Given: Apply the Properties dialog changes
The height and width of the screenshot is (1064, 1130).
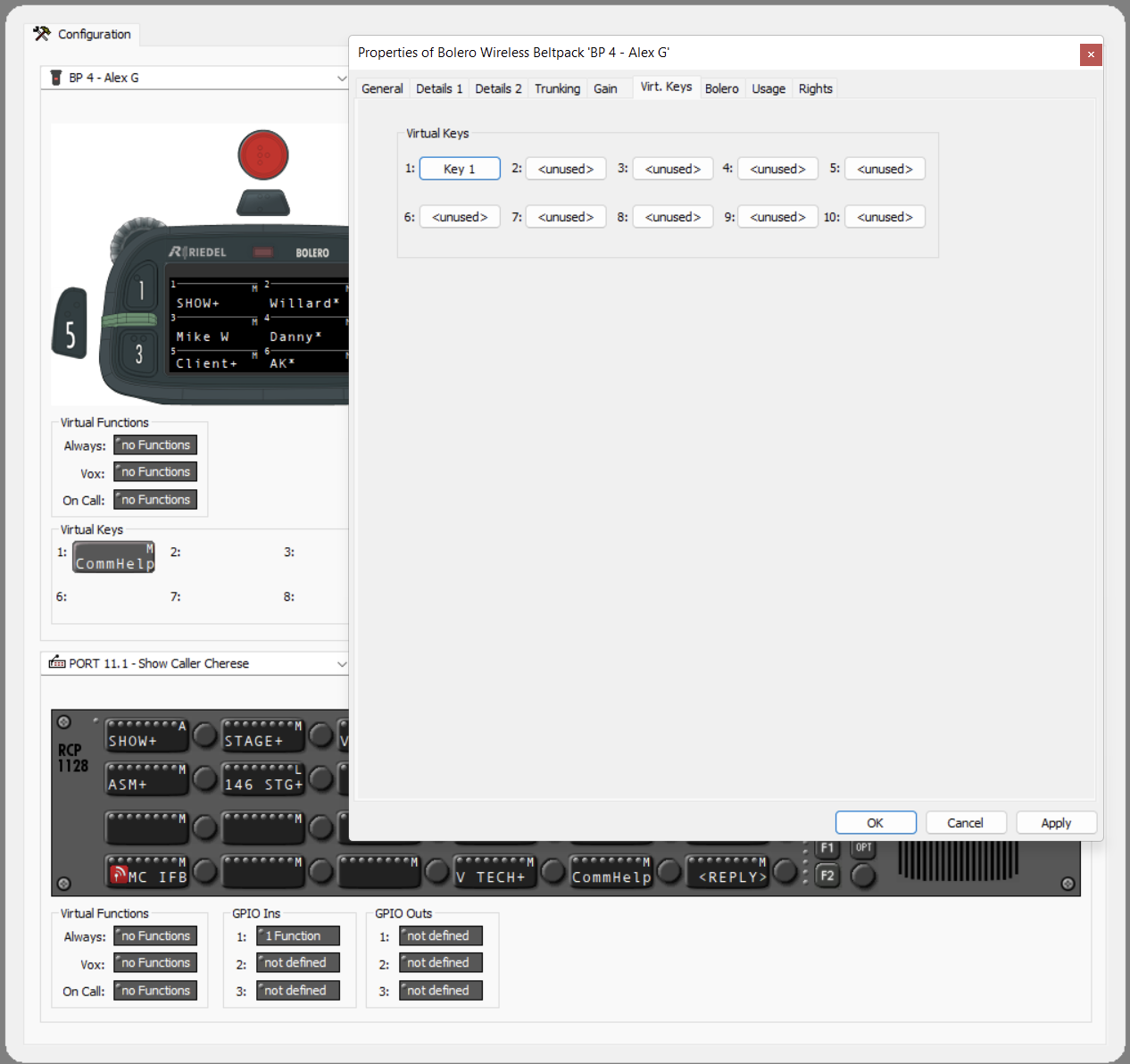Looking at the screenshot, I should tap(1056, 823).
